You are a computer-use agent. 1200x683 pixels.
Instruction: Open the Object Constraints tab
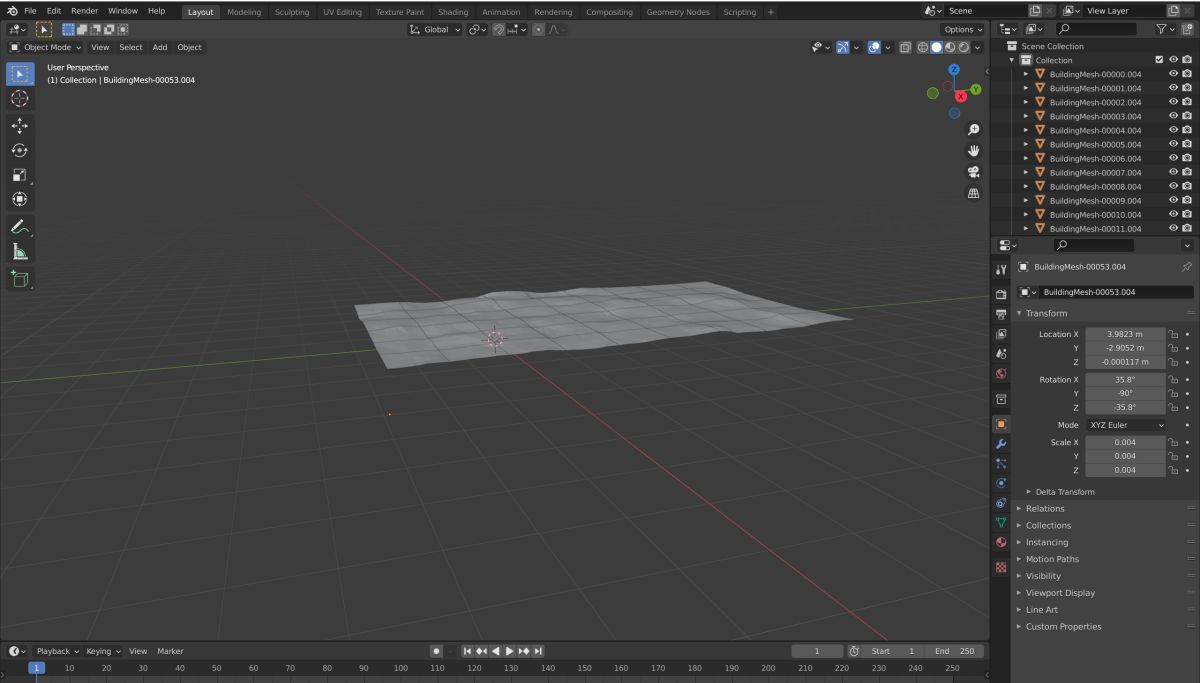coord(1001,503)
